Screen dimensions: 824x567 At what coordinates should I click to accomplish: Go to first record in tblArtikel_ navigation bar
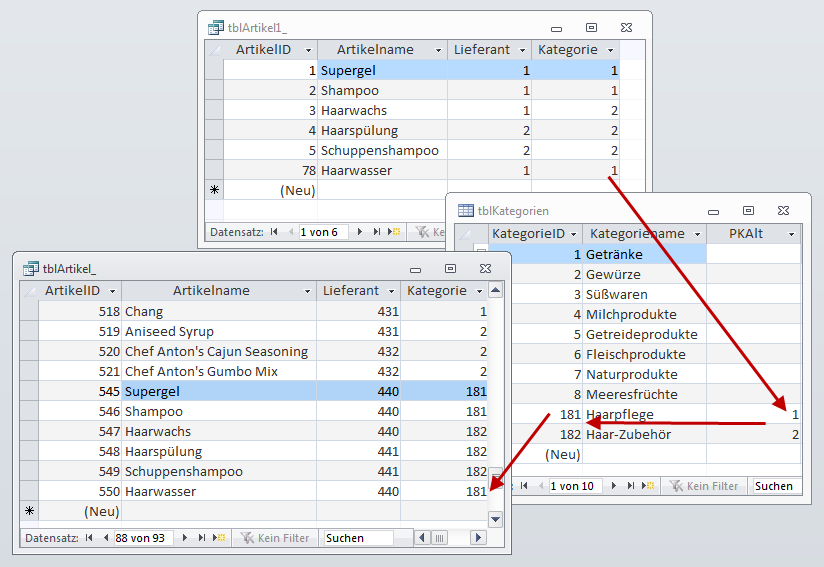89,538
